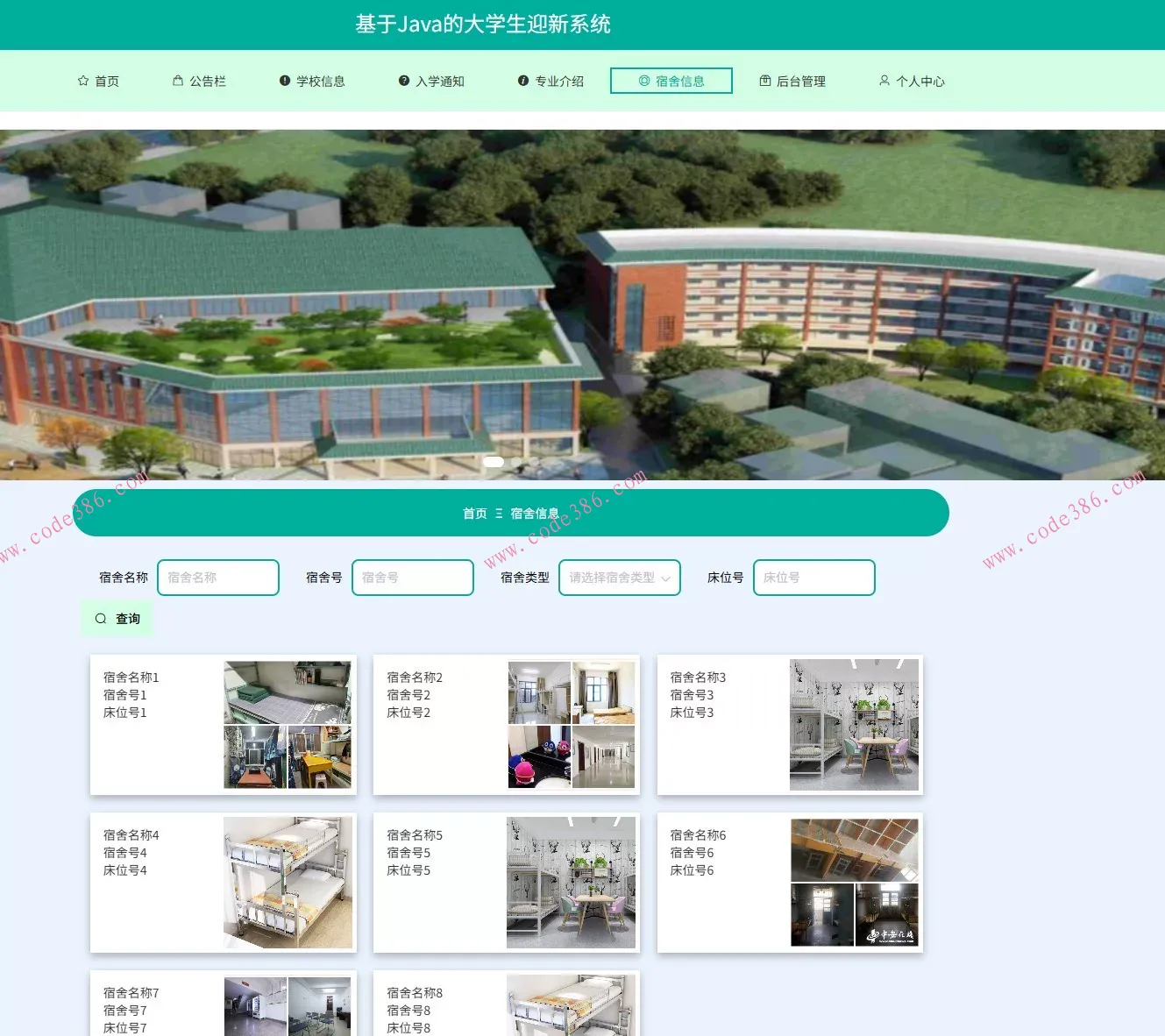Click the 床位号4 text
The image size is (1165, 1036).
coord(125,870)
